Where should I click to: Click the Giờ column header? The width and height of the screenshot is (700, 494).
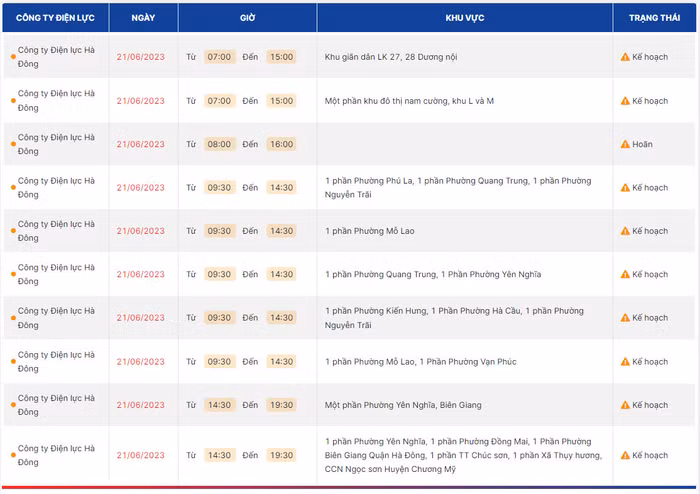[248, 19]
